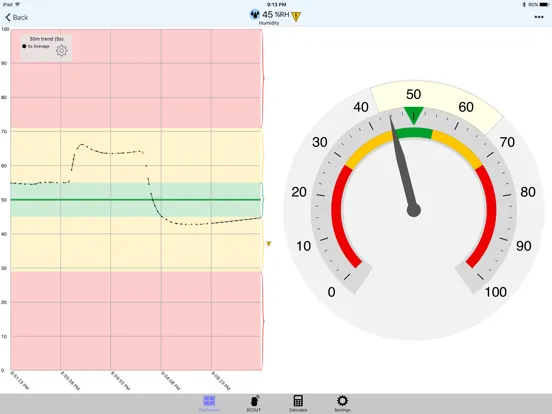Go back using the Back button
Viewport: 552px width, 414px height.
point(17,17)
